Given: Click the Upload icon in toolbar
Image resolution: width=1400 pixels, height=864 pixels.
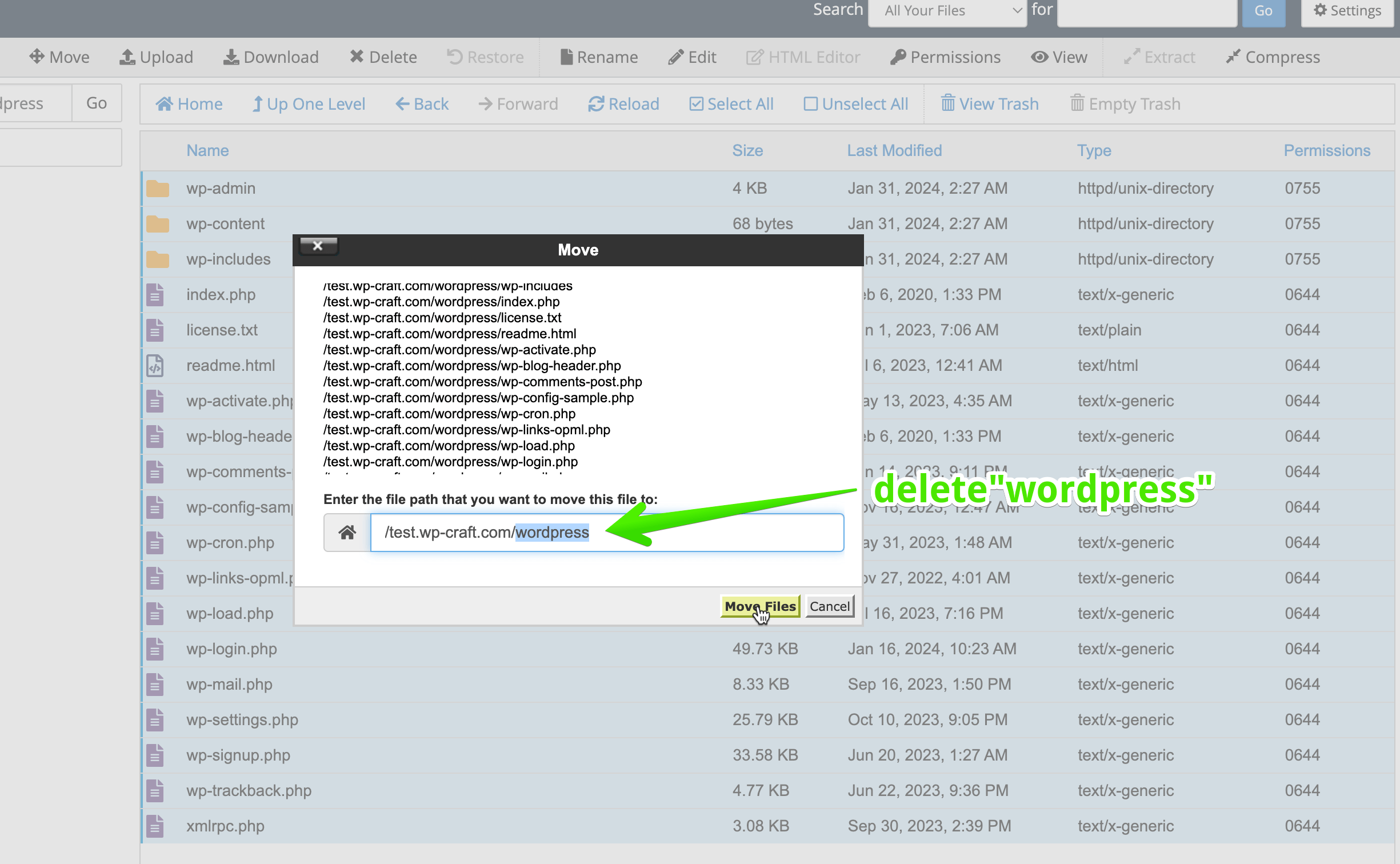Looking at the screenshot, I should (x=127, y=57).
